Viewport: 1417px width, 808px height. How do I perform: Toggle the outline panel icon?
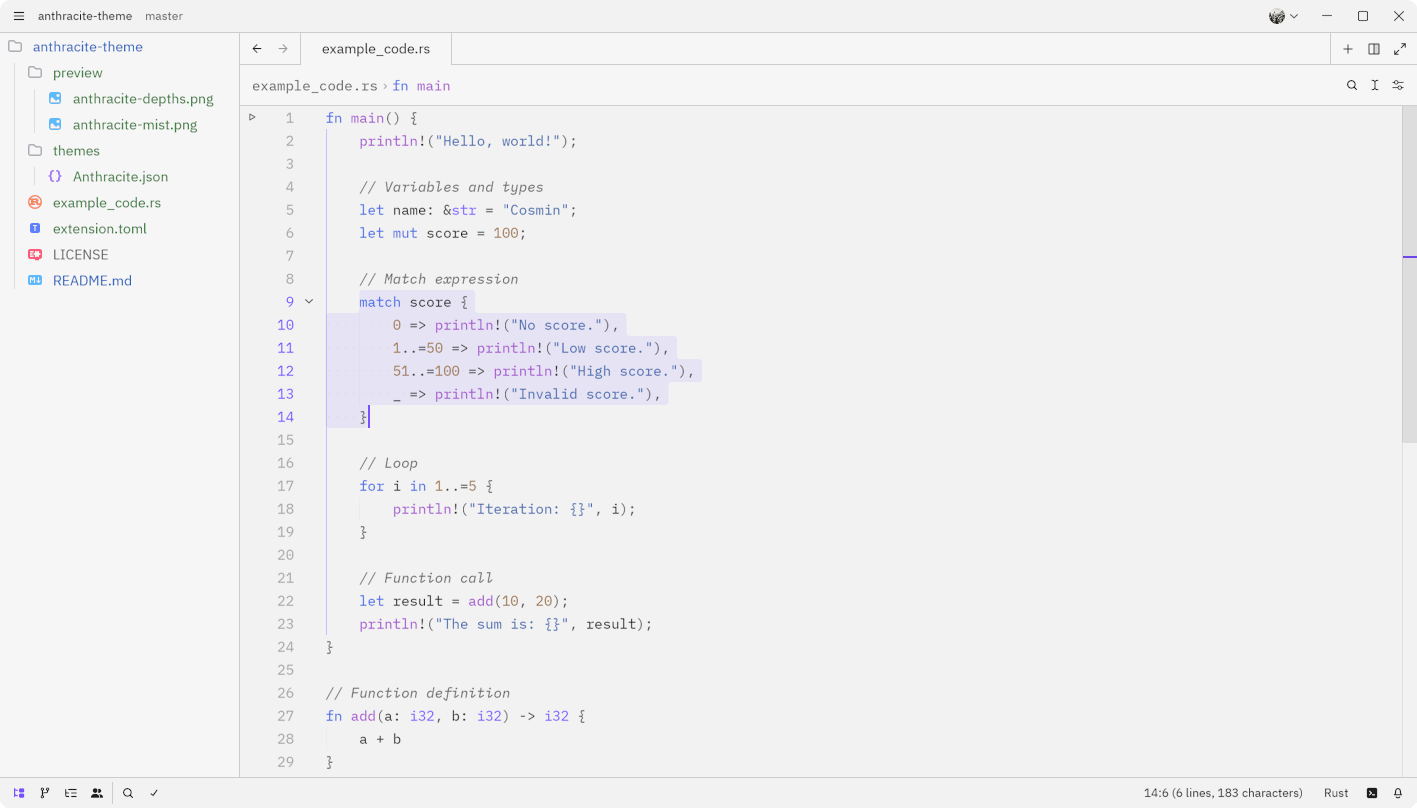pyautogui.click(x=71, y=793)
